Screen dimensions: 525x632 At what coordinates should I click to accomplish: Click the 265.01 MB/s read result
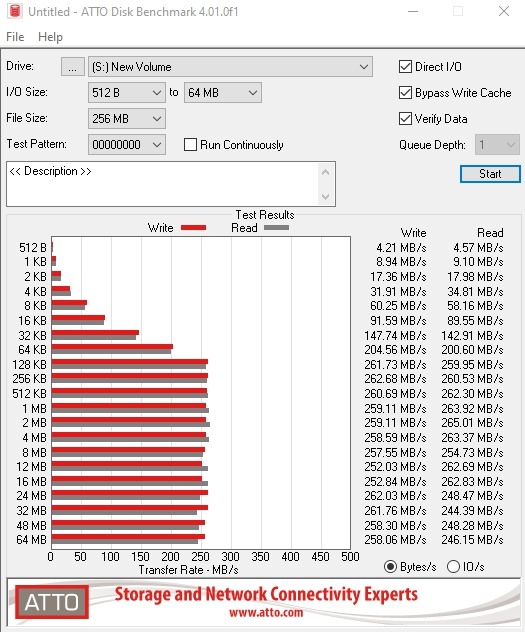coord(472,423)
